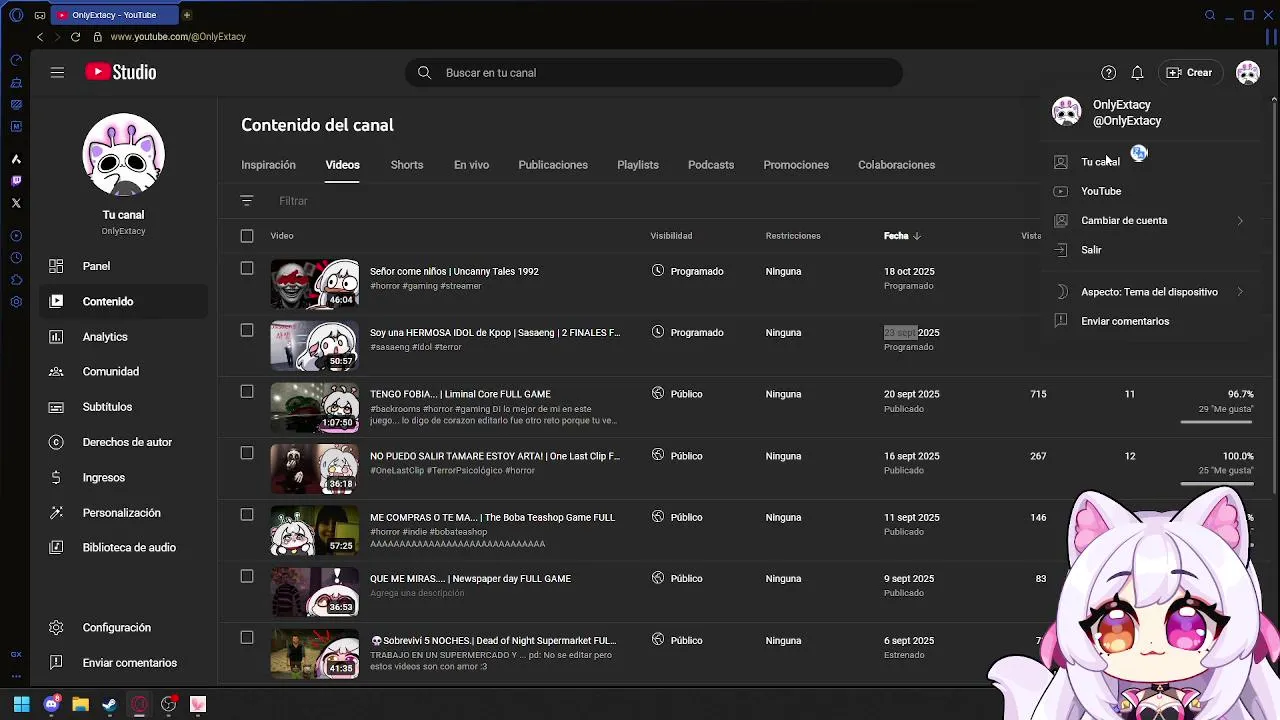
Task: Switch to the Podcasts tab
Action: click(711, 165)
